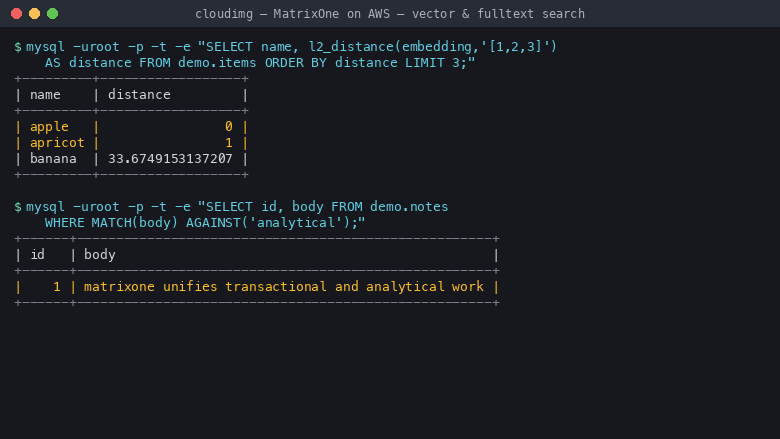780x439 pixels.
Task: Click the text 'matrixone unifies transactional and analytical work'
Action: pos(284,286)
